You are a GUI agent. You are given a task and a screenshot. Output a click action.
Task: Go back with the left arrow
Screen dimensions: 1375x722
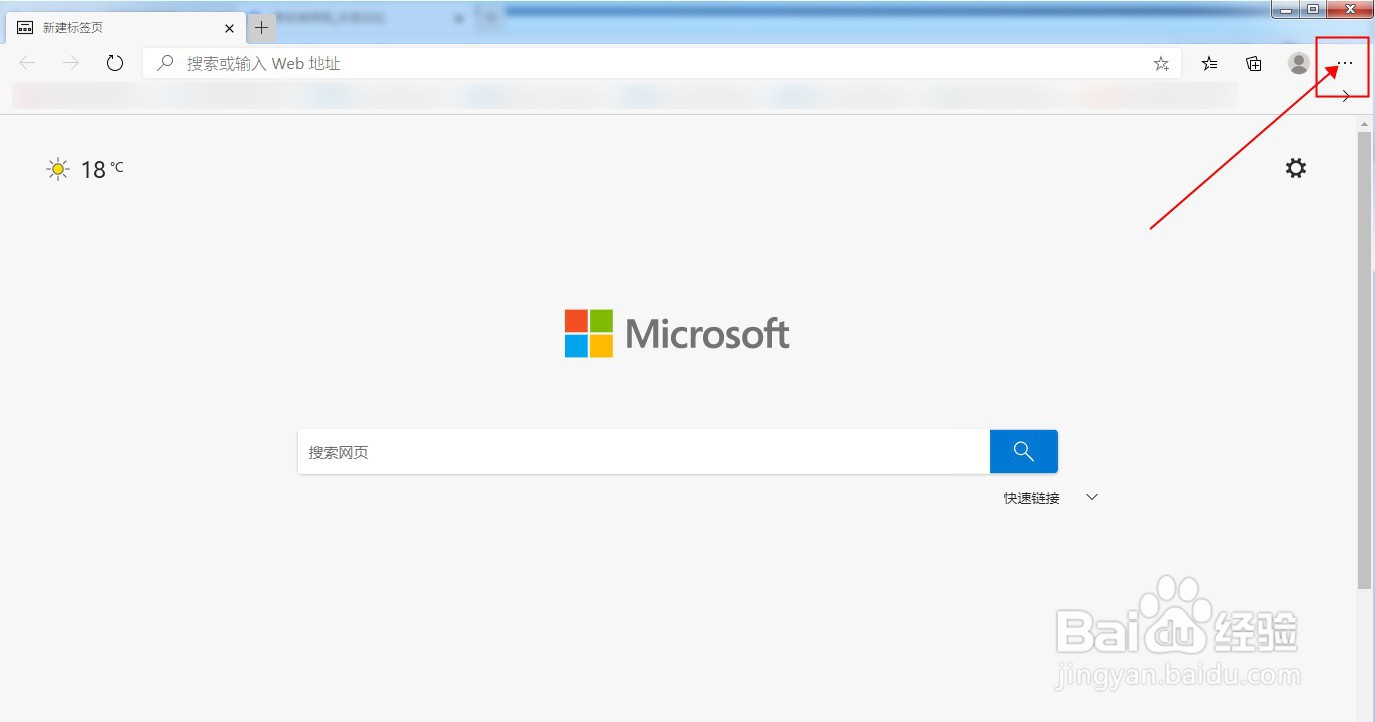27,63
